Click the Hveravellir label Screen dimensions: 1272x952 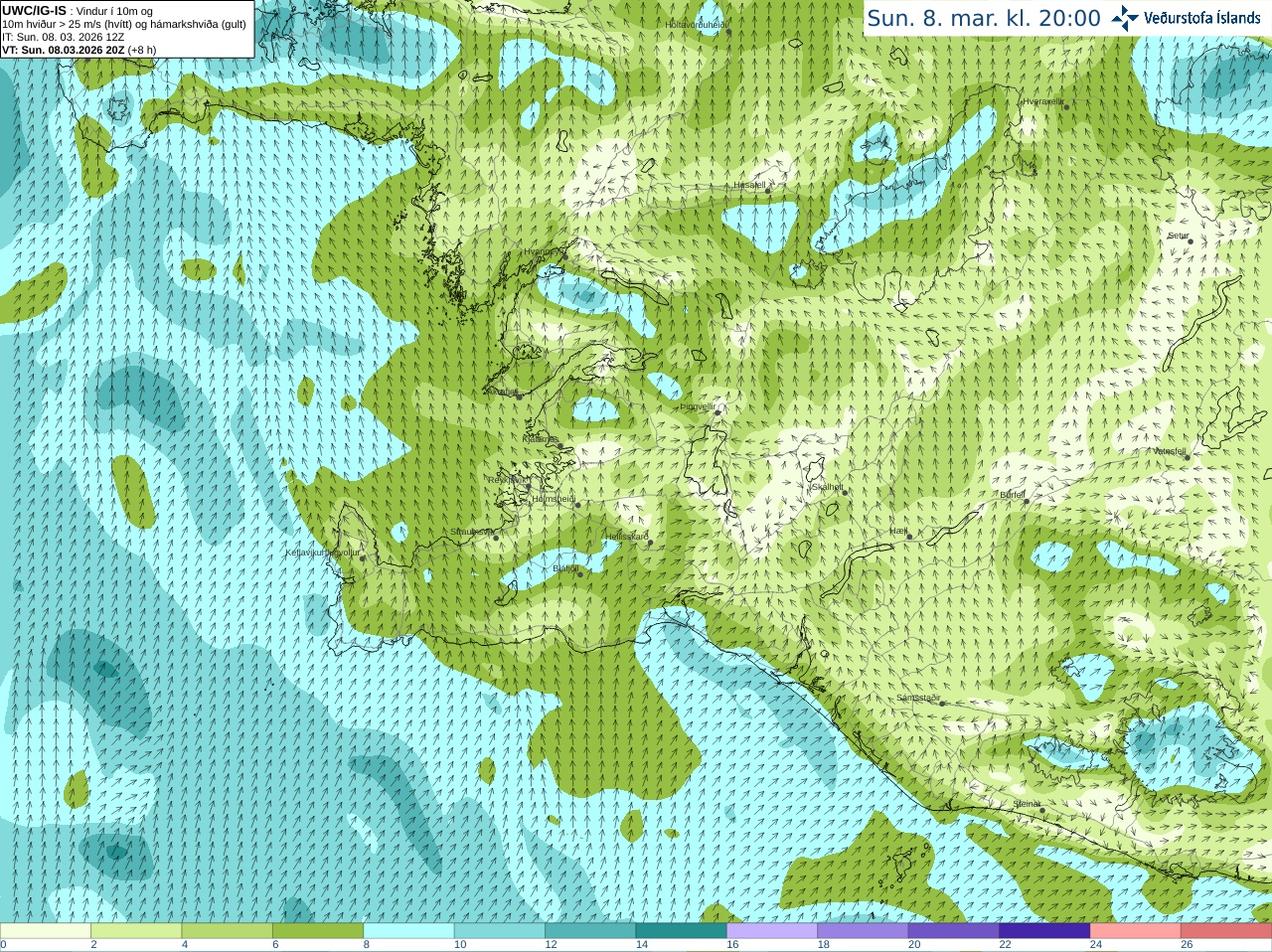[1043, 101]
